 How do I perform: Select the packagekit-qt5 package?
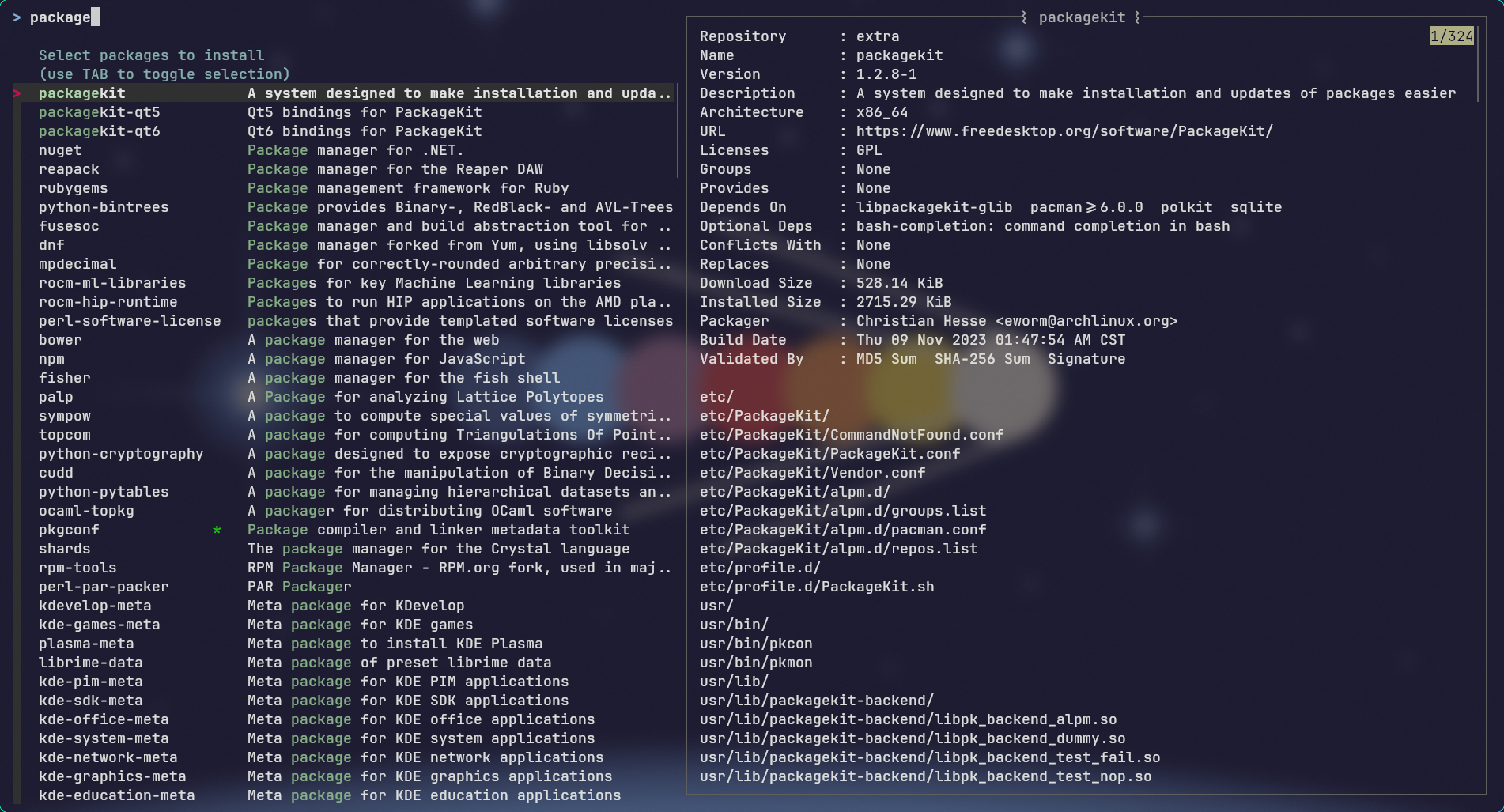343,112
